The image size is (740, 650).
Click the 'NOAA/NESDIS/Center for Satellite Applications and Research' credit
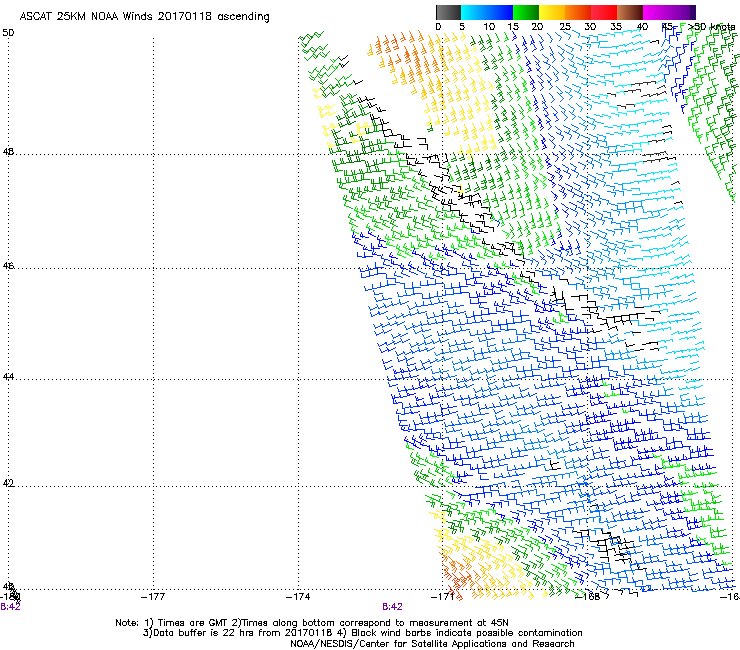[x=432, y=644]
